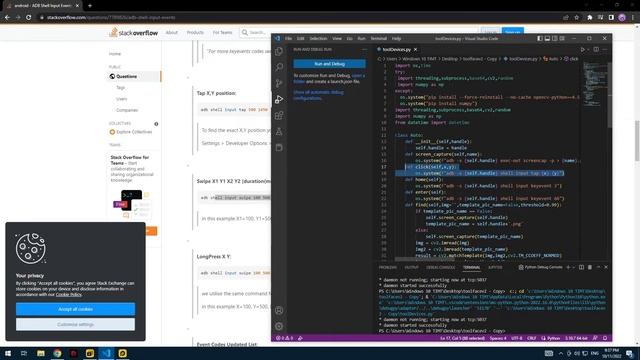Viewport: 640px width, 360px height.
Task: Open the Extensions view in VS Code
Action: pos(279,116)
